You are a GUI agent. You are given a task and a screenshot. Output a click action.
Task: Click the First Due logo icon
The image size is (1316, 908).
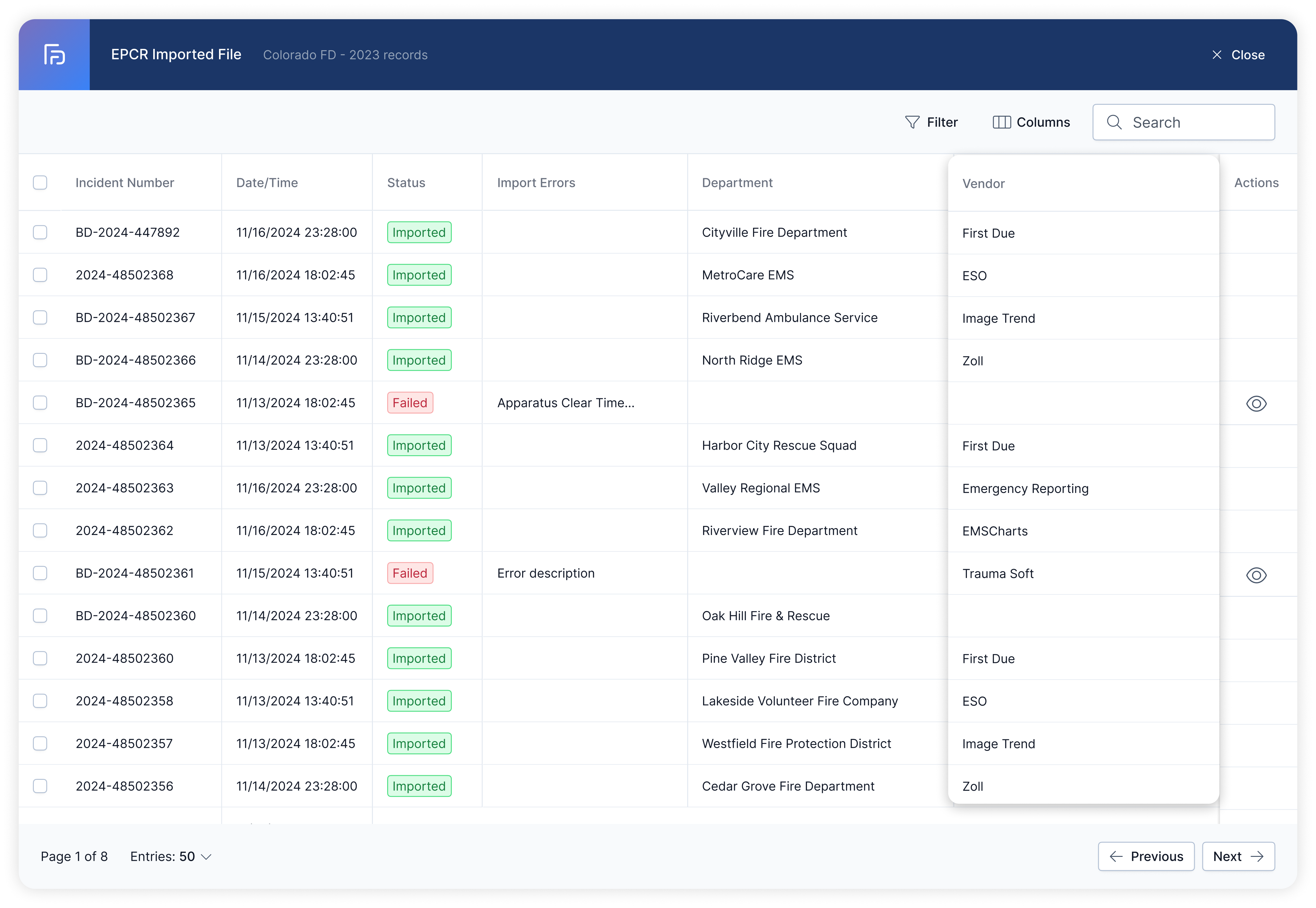click(x=54, y=55)
